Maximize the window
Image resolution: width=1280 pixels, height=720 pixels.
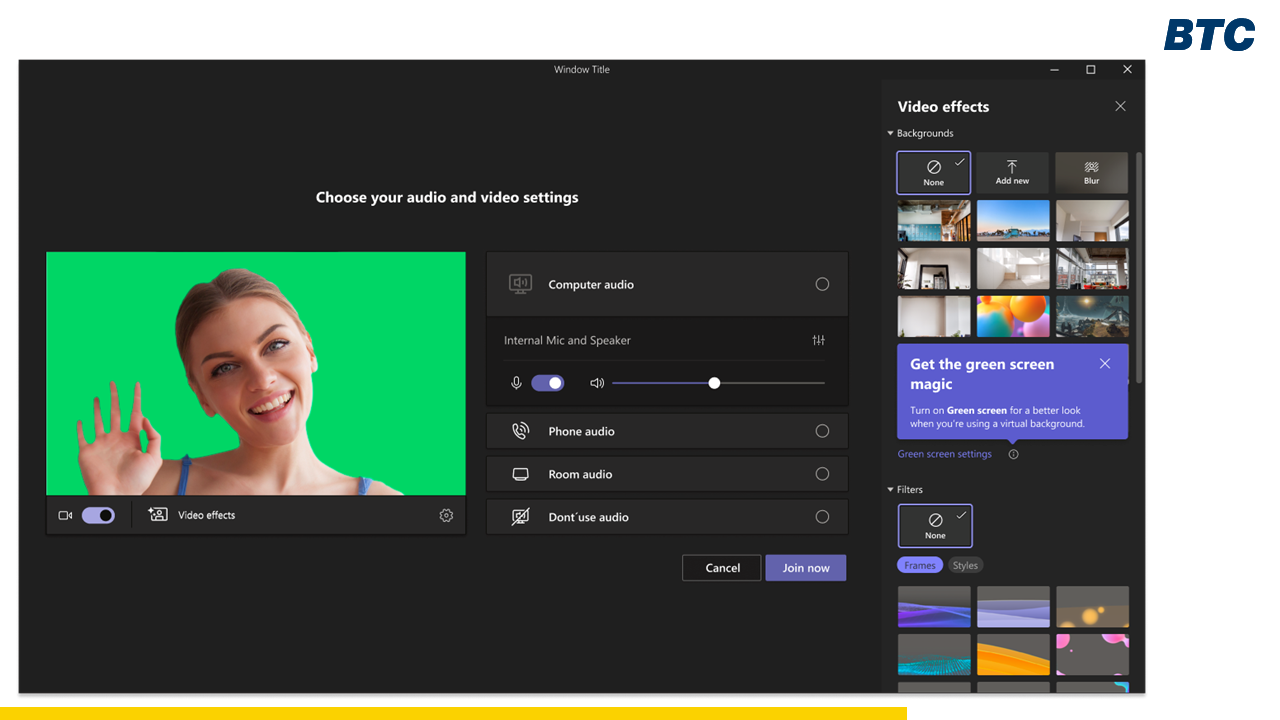(1091, 69)
